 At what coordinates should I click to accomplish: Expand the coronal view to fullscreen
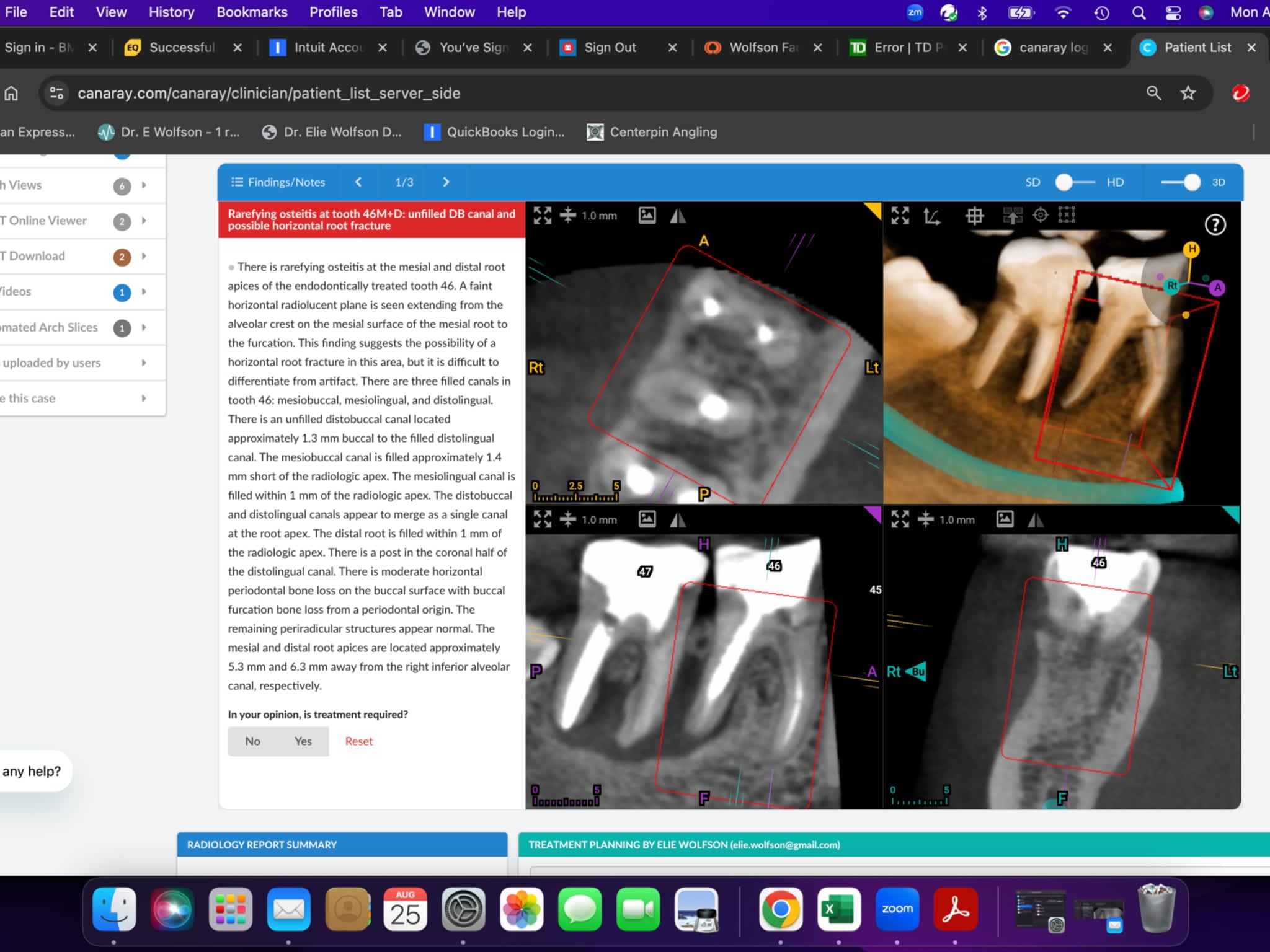[x=900, y=519]
